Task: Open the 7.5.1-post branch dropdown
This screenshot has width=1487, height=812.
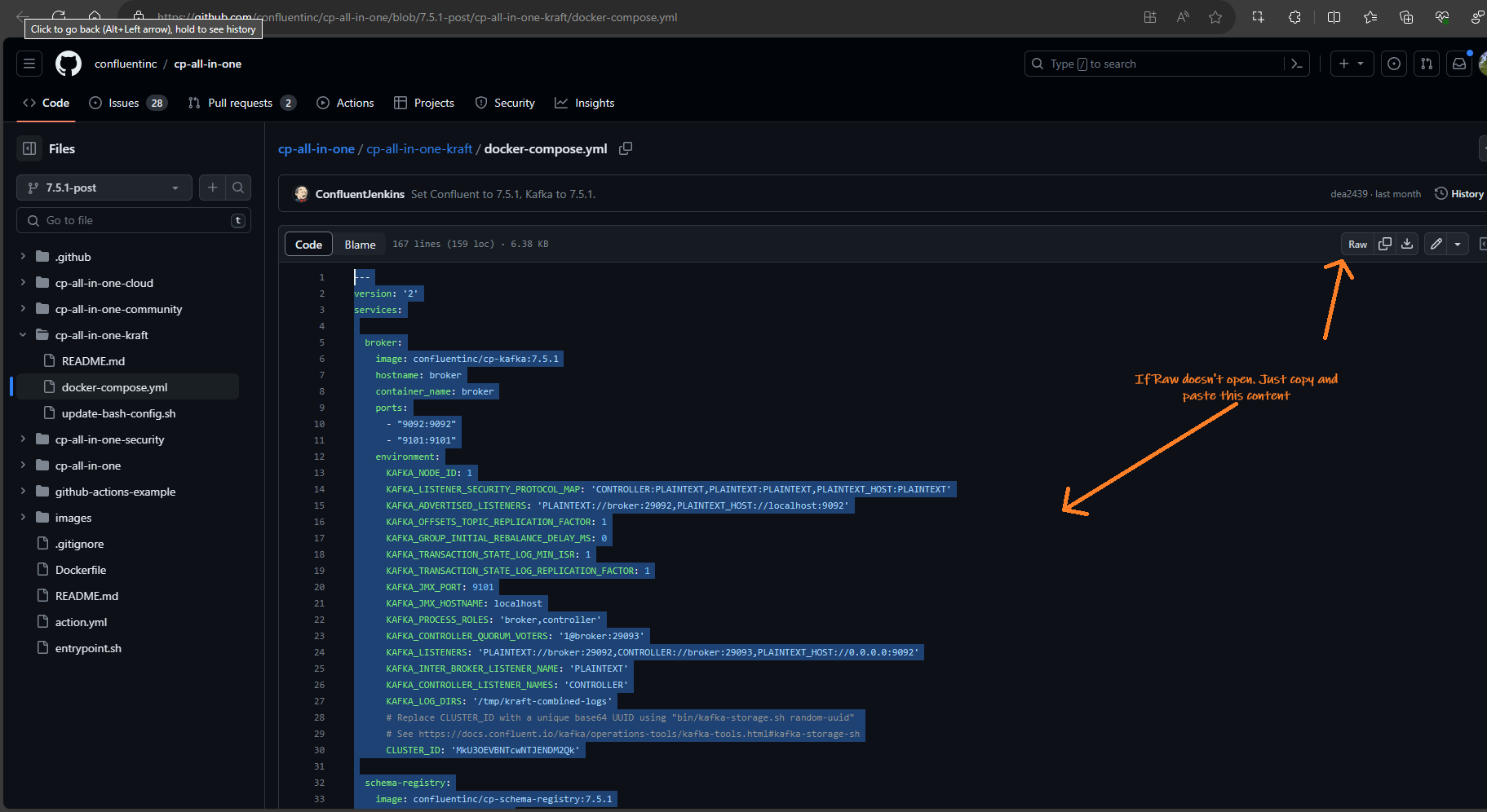Action: (104, 188)
